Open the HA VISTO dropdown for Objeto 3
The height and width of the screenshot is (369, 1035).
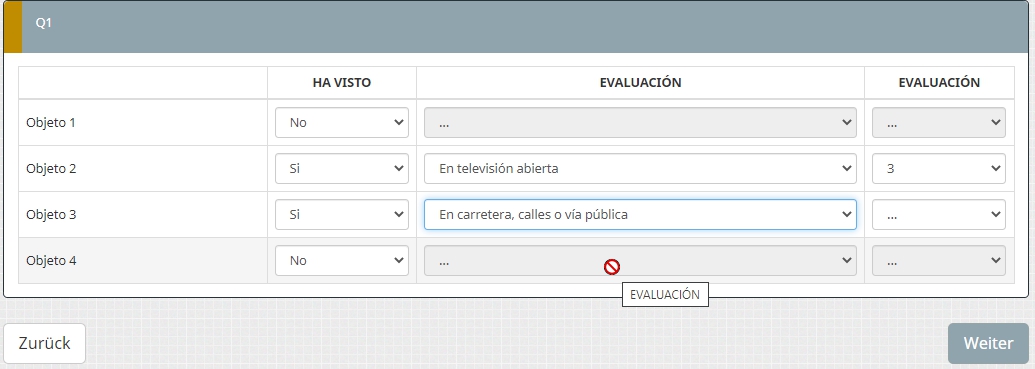click(342, 215)
